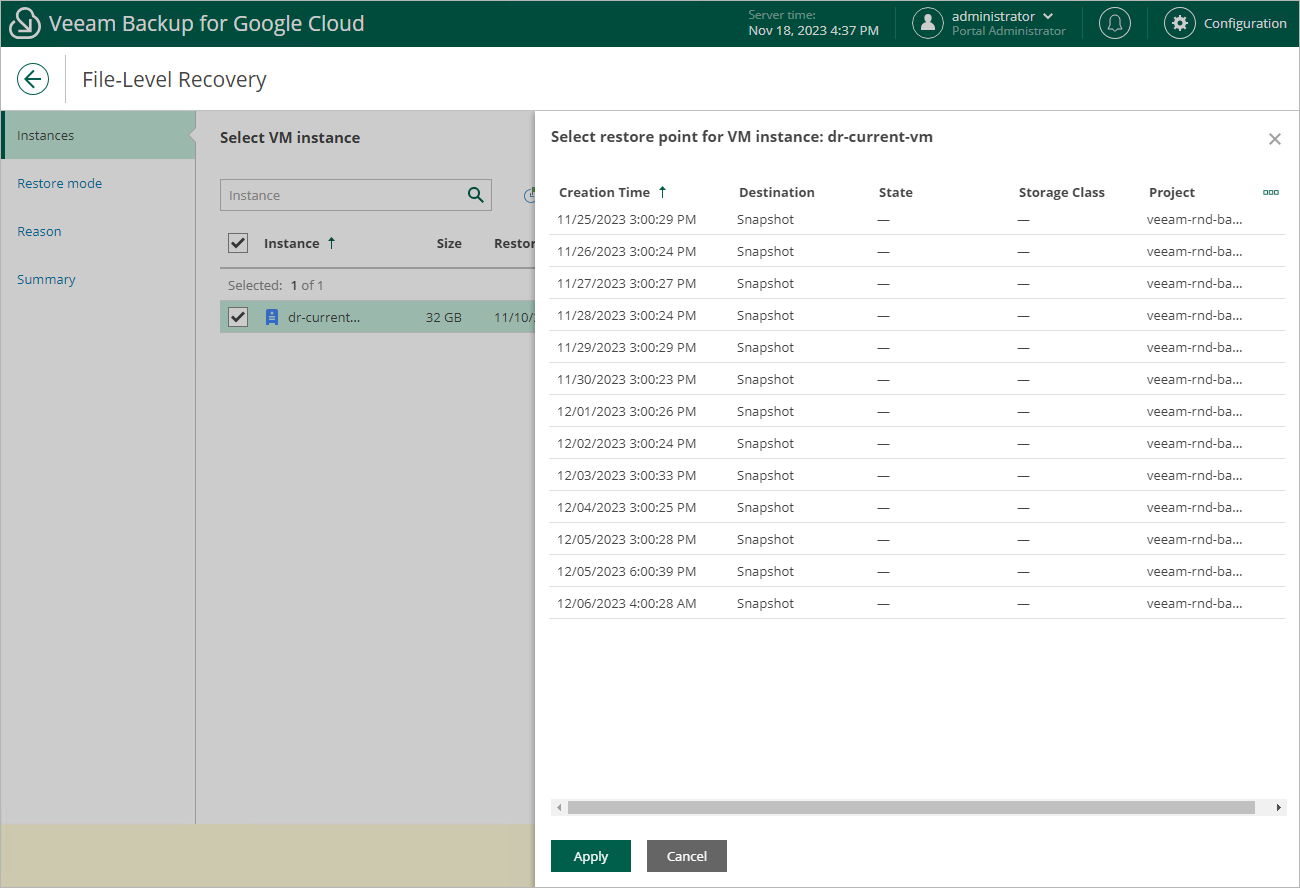
Task: Select restore point 11/26/2023 3:00:24 PM
Action: (x=917, y=251)
